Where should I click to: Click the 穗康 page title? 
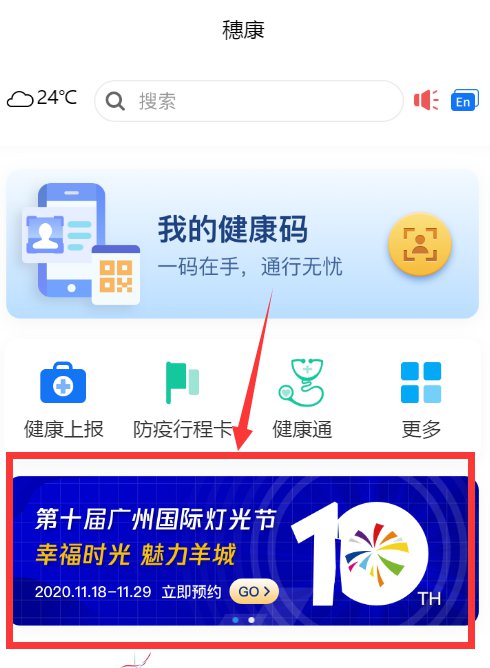click(x=243, y=30)
